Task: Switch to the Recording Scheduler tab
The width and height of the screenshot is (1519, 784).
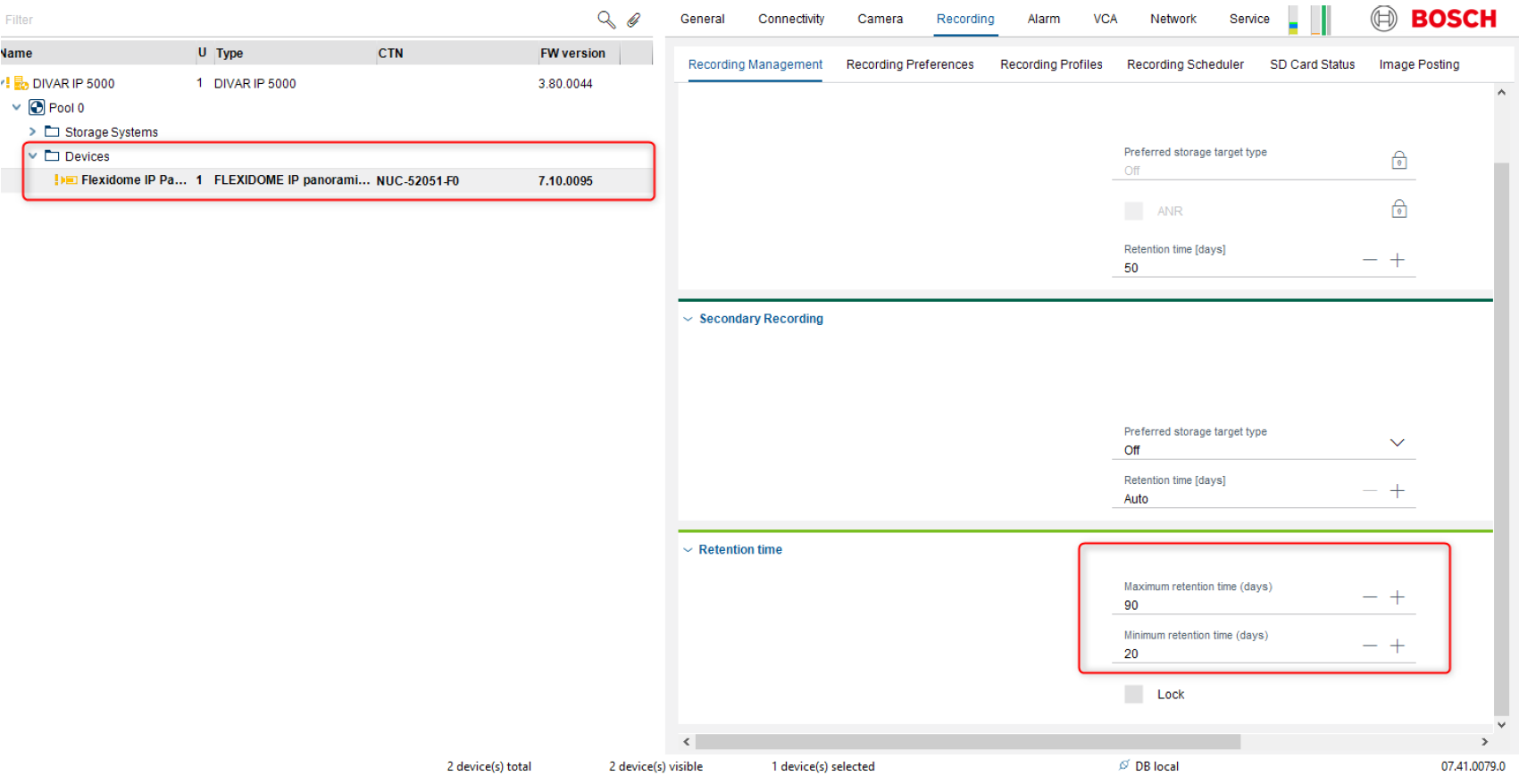Action: 1184,64
